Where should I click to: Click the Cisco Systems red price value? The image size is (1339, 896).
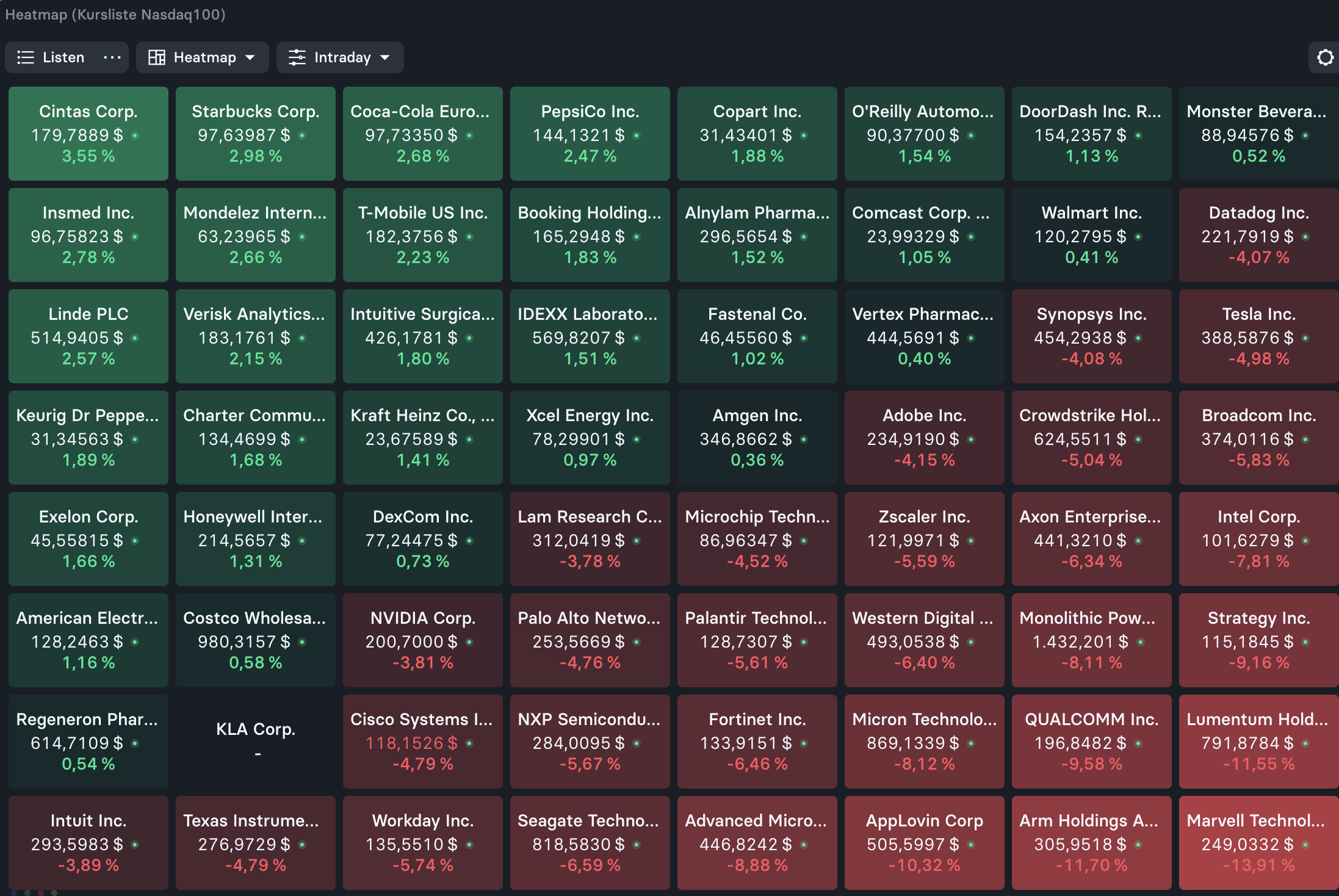411,743
